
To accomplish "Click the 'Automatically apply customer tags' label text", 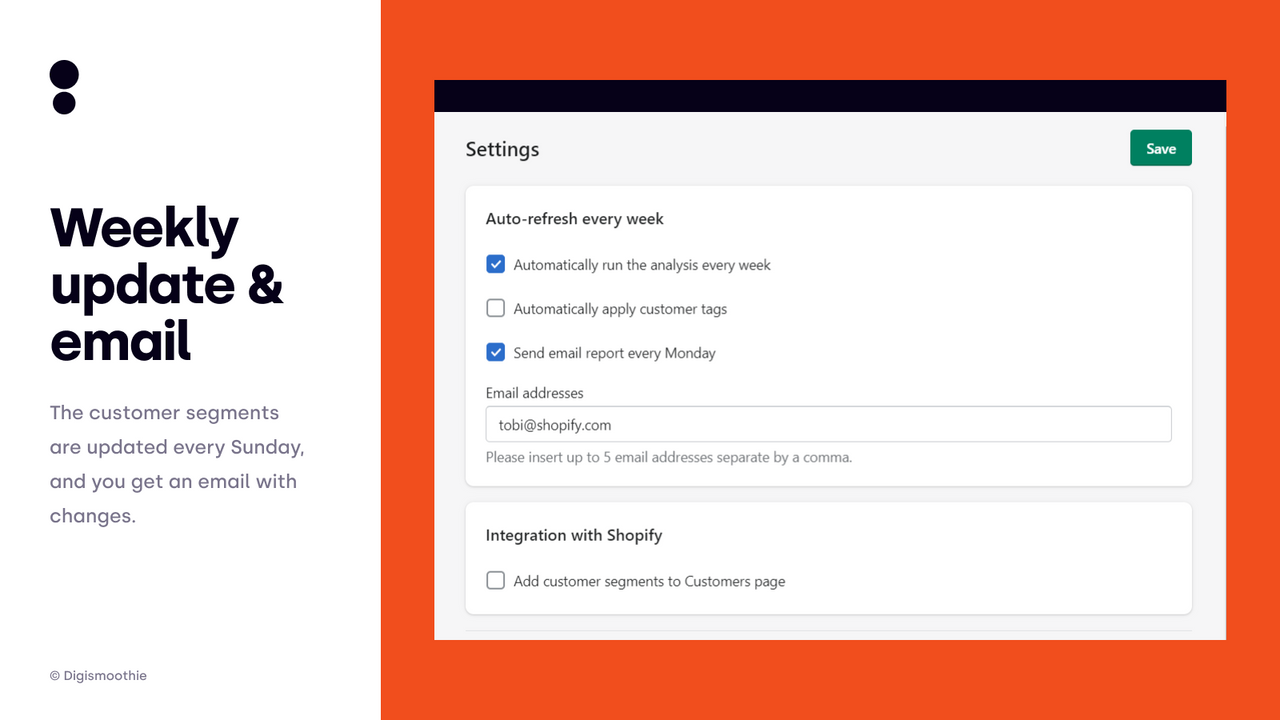I will click(x=620, y=309).
